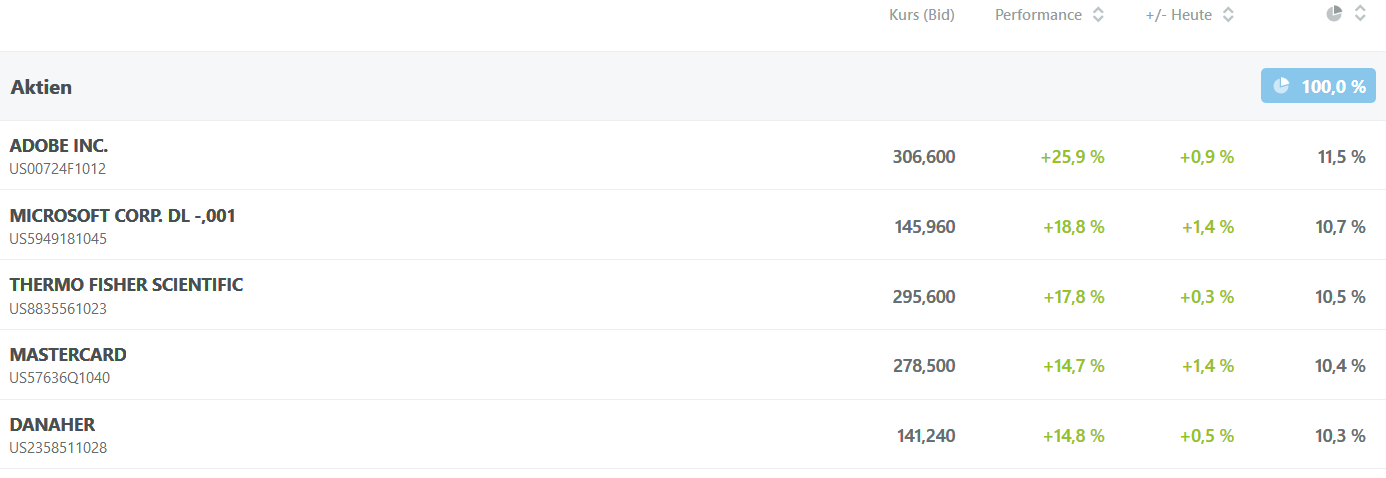Click Thermo Fisher's +17,8 % performance
Image resolution: width=1386 pixels, height=478 pixels.
(1072, 297)
